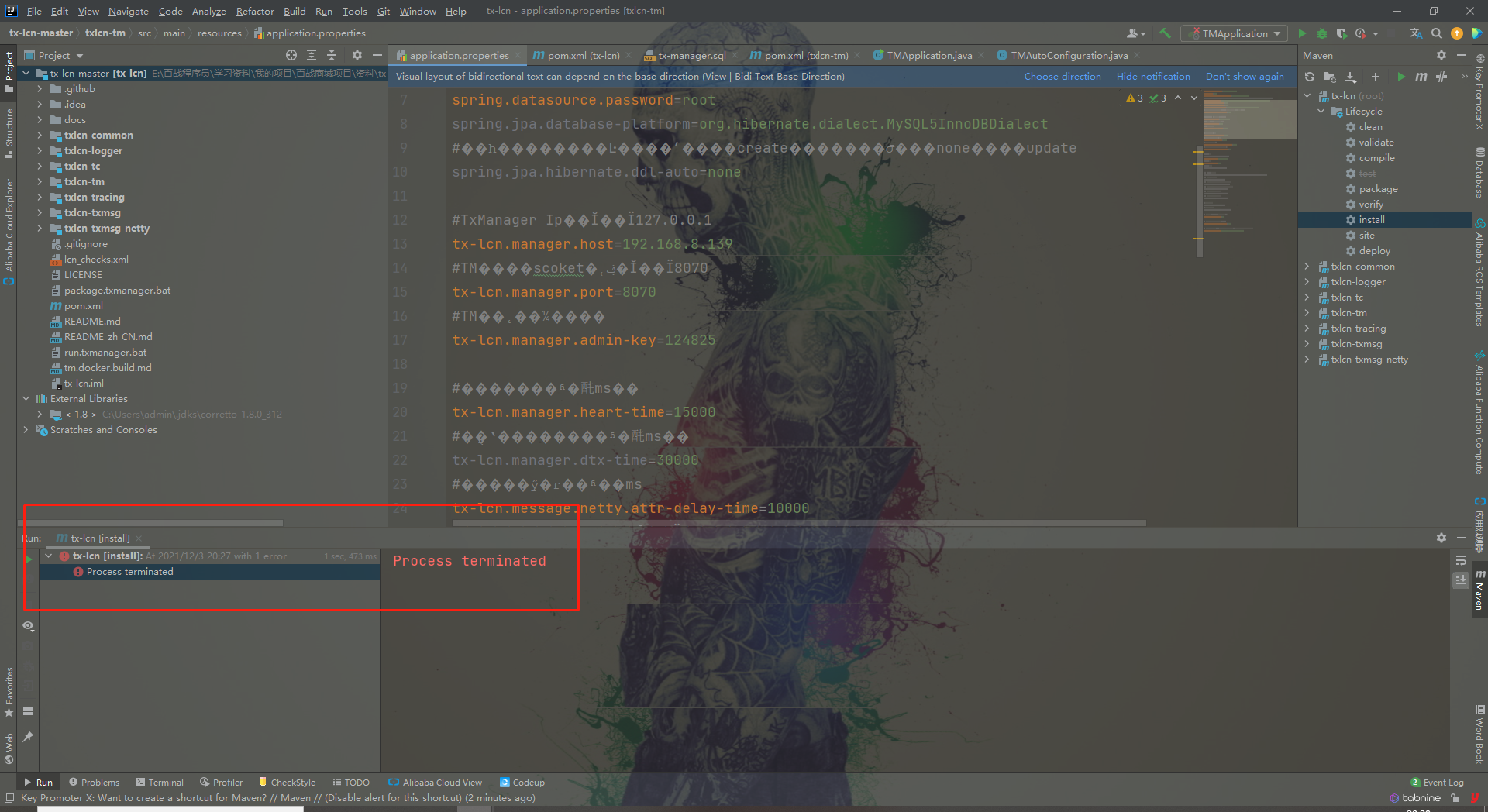Screen dimensions: 1488x812
Task: Pin the Run tab
Action: coord(29,736)
